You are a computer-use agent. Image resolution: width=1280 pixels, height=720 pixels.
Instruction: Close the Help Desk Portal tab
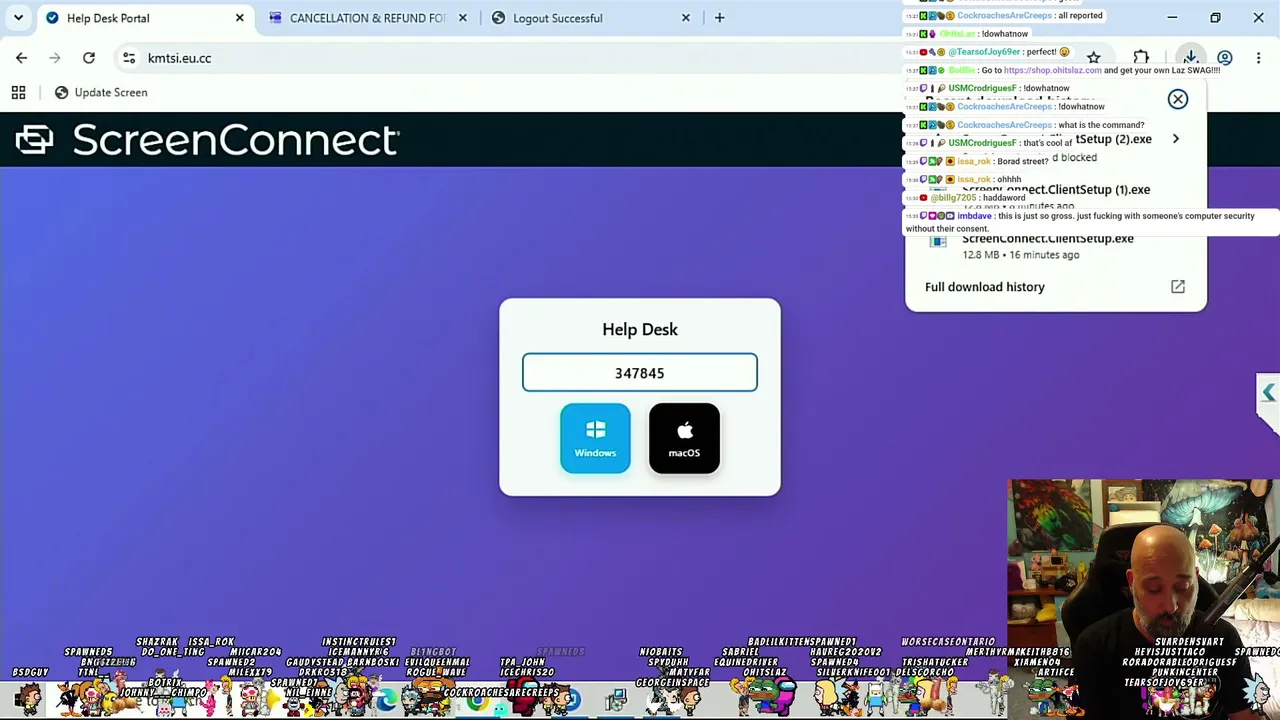click(x=240, y=18)
